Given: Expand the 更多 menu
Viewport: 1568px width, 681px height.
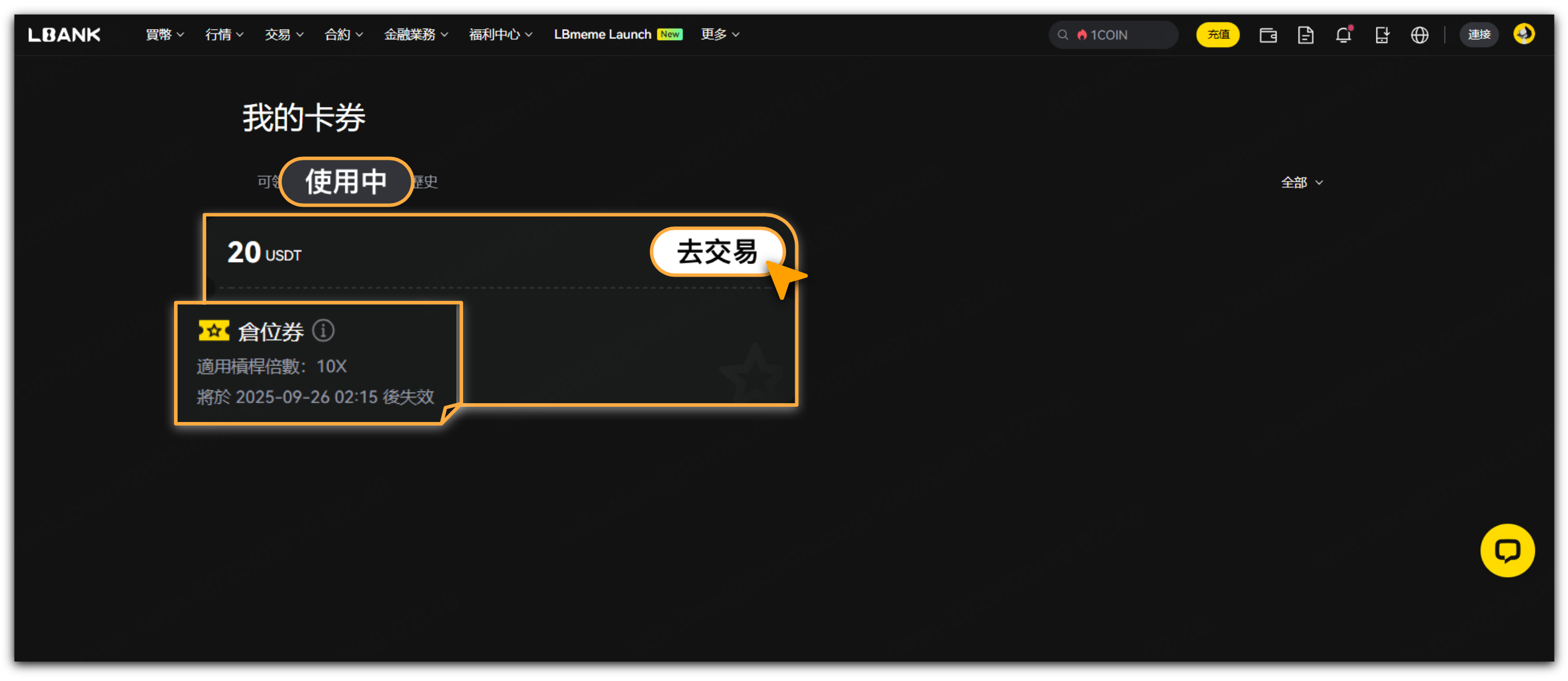Looking at the screenshot, I should [x=719, y=35].
